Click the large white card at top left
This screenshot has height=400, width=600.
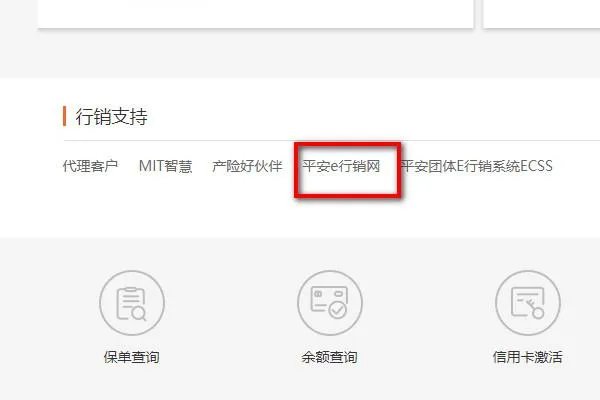[256, 13]
